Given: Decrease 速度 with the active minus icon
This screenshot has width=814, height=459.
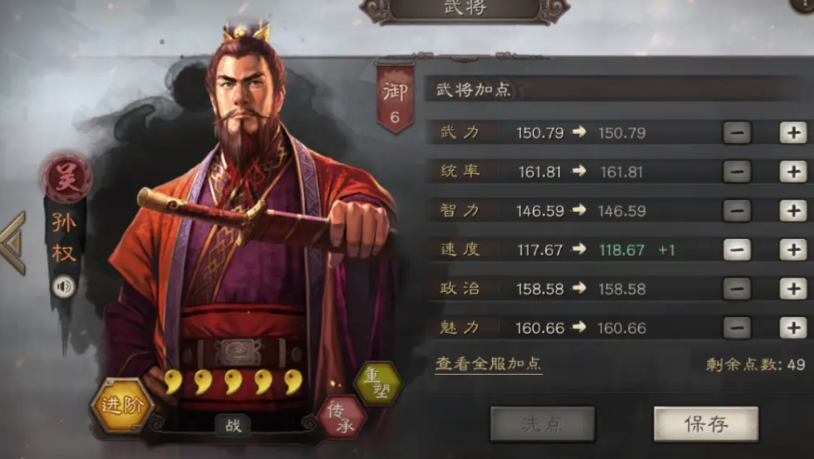Looking at the screenshot, I should (737, 250).
